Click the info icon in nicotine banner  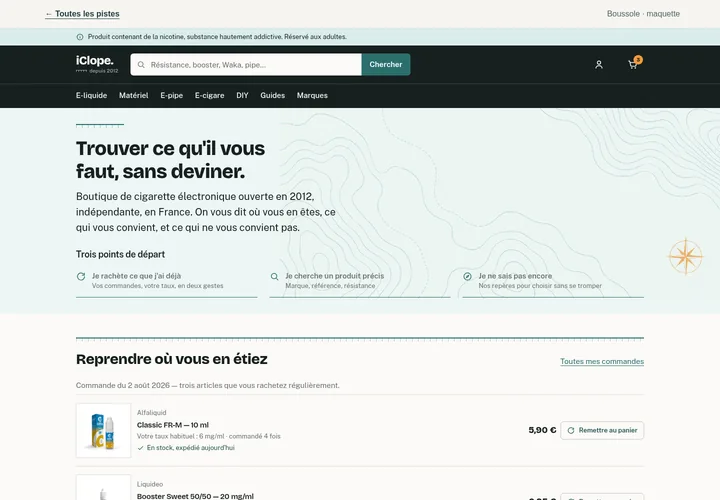click(x=80, y=37)
